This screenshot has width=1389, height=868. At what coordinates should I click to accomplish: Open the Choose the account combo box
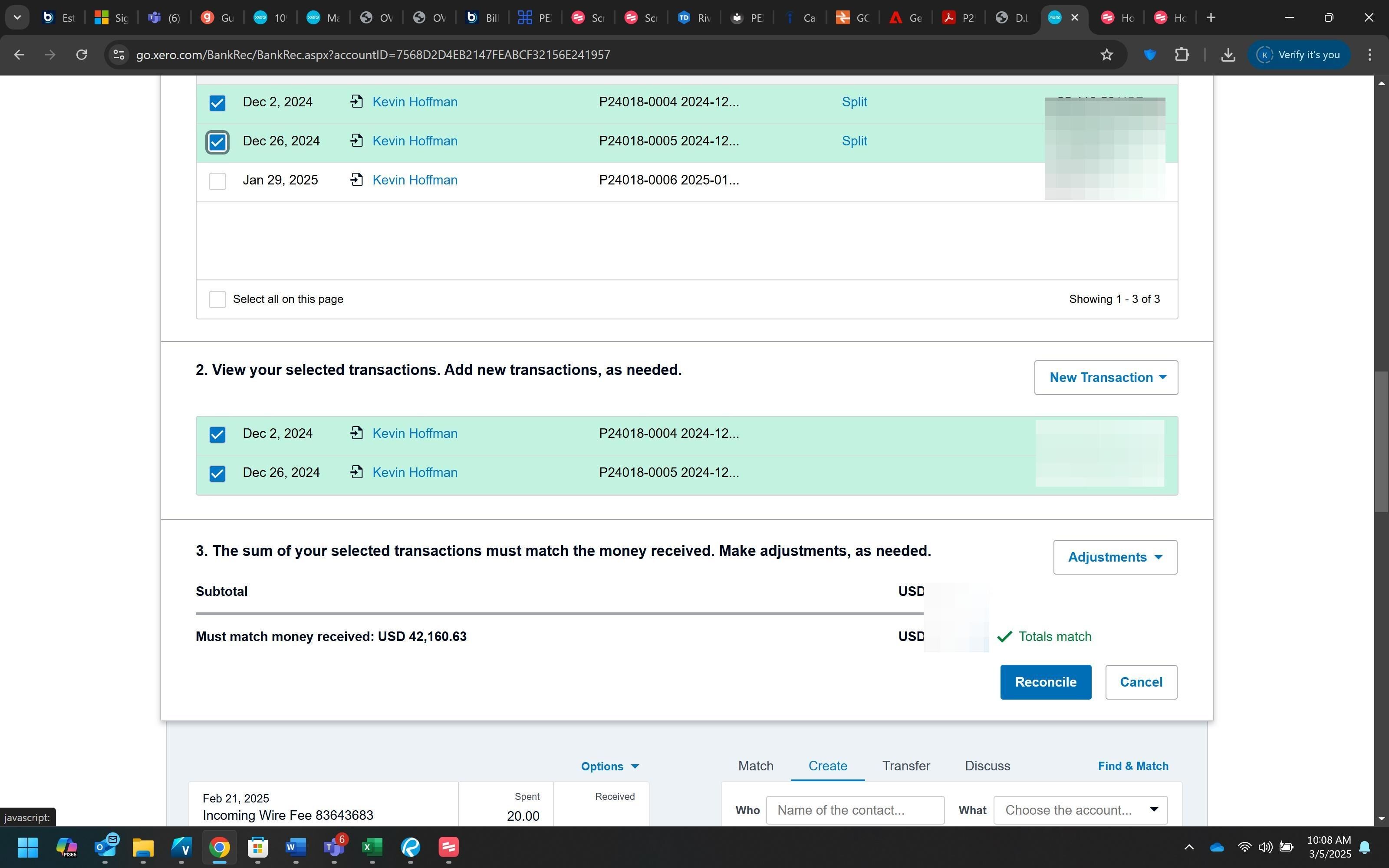(1080, 810)
